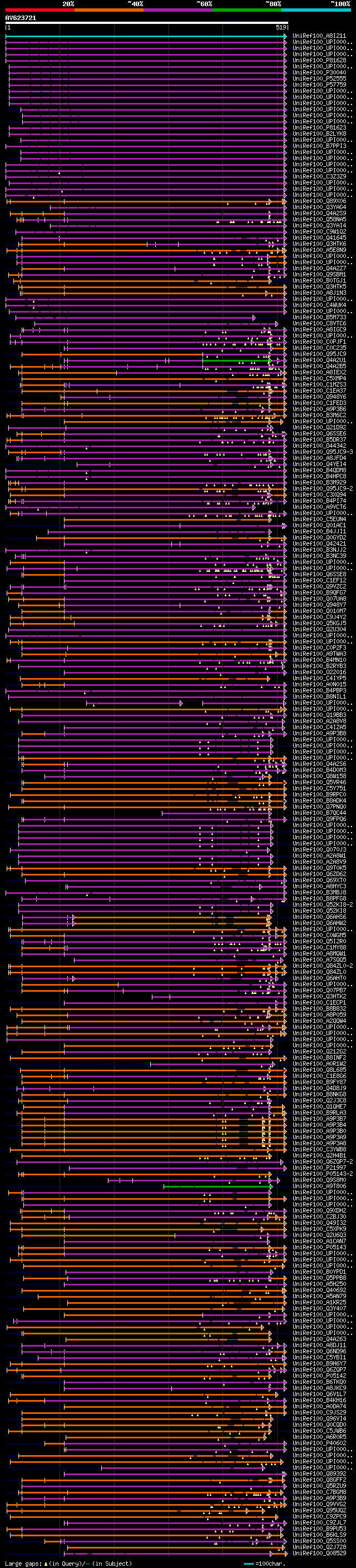356x1568 pixels.
Task: Click the UniRef100_B0TGJ1 label
Action: [319, 280]
